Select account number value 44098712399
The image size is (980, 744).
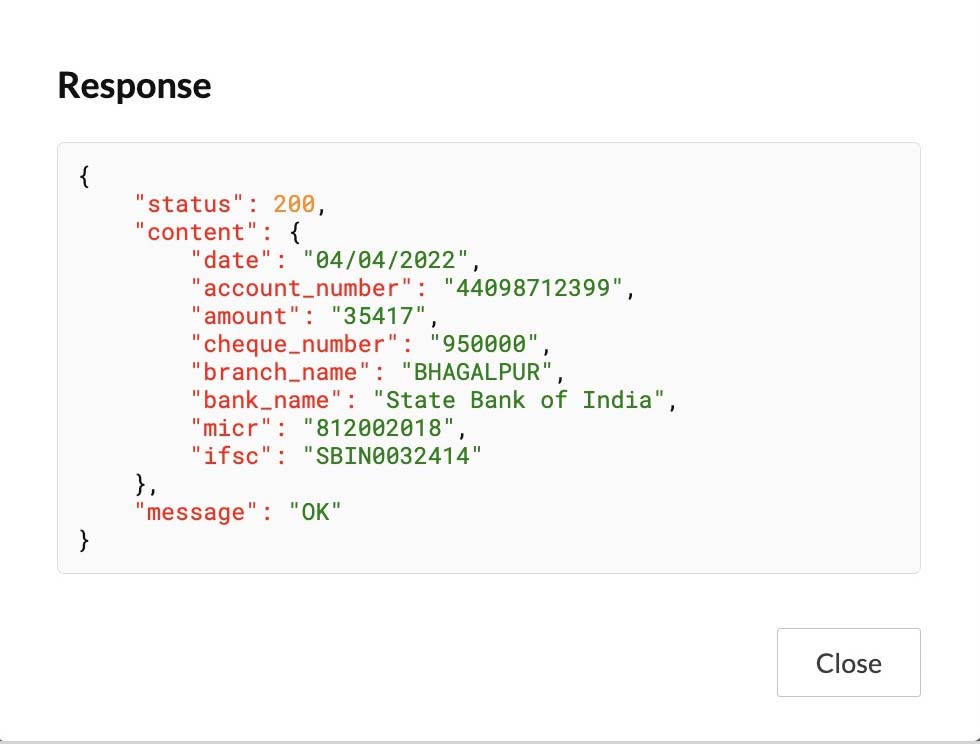(x=539, y=289)
